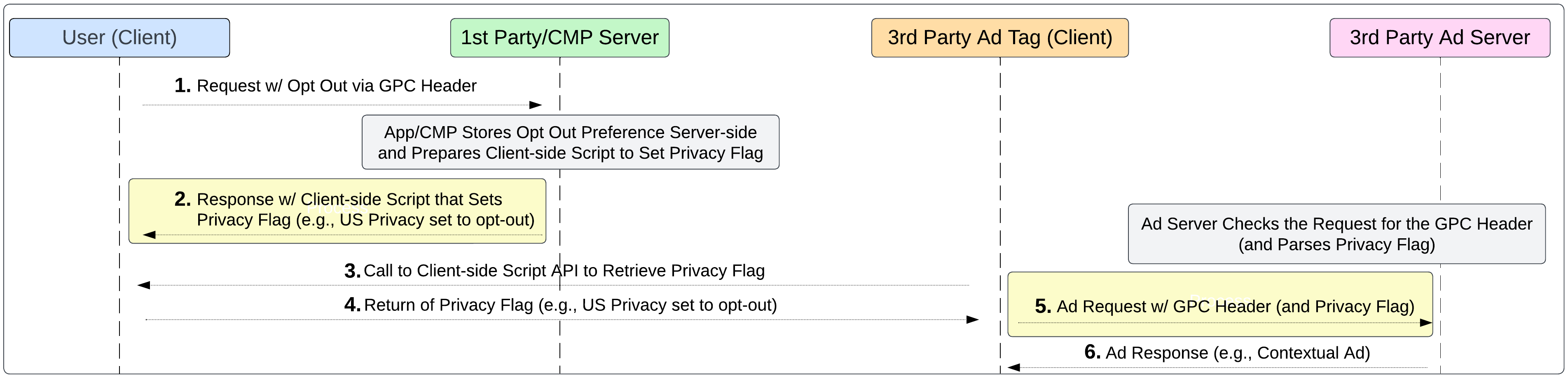Select the "Ad Request w/ GPC Header" text
Image resolution: width=1568 pixels, height=378 pixels.
[1235, 307]
